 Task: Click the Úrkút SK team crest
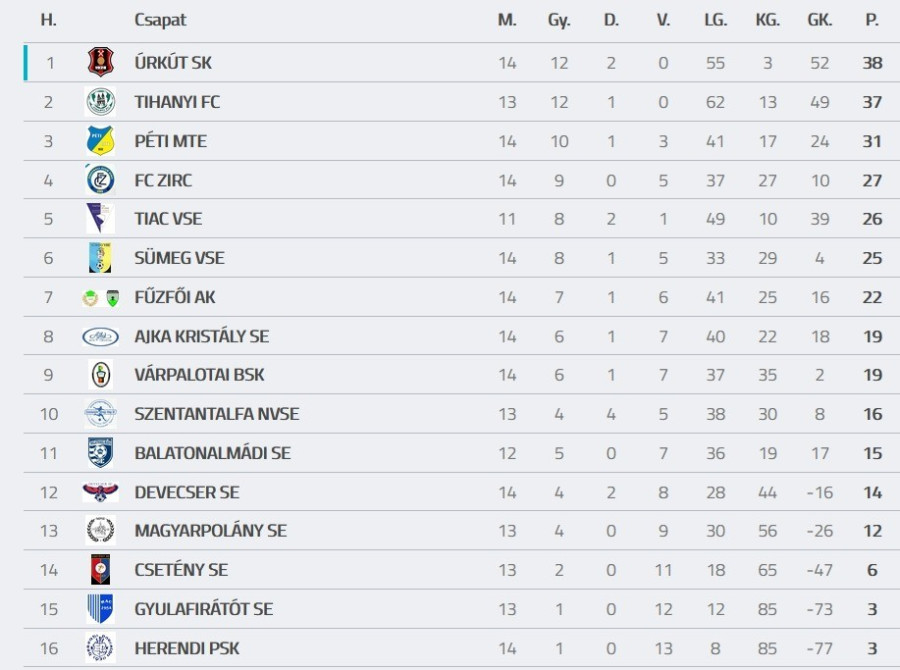[100, 63]
